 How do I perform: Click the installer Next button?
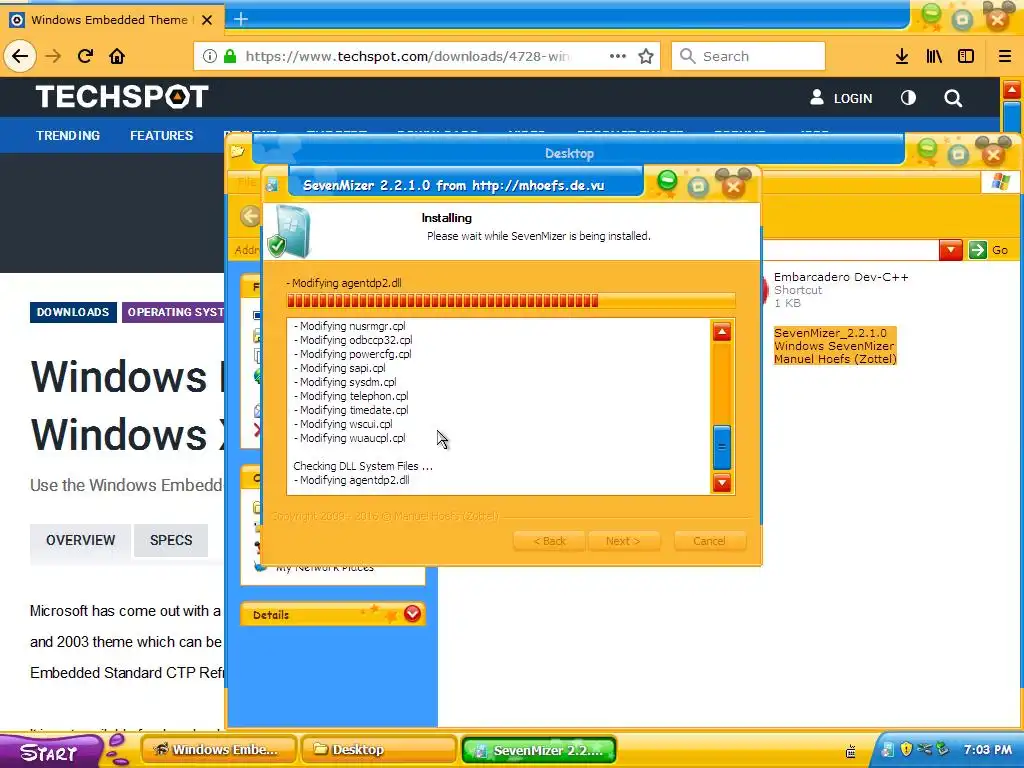pyautogui.click(x=623, y=541)
